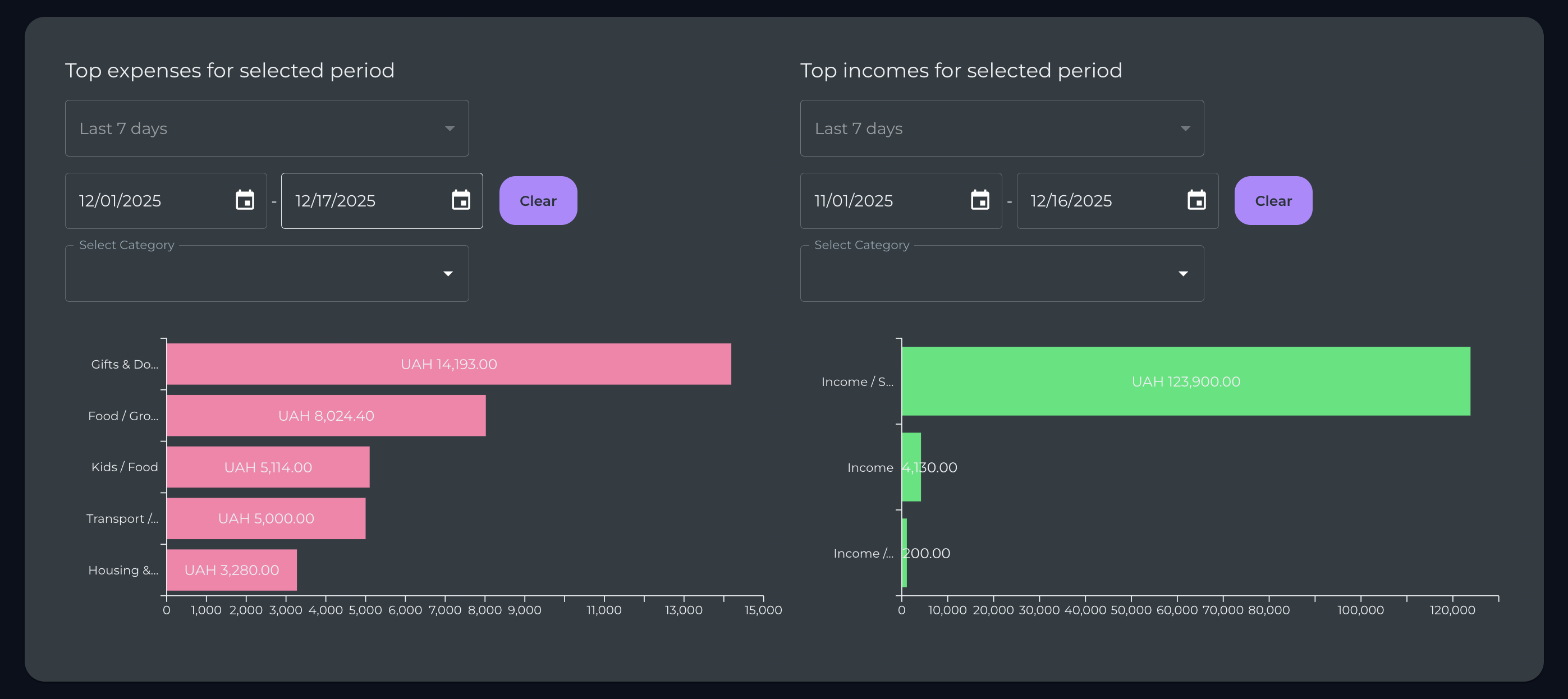Click dropdown arrow on expenses period selector
The height and width of the screenshot is (699, 1568).
(450, 128)
